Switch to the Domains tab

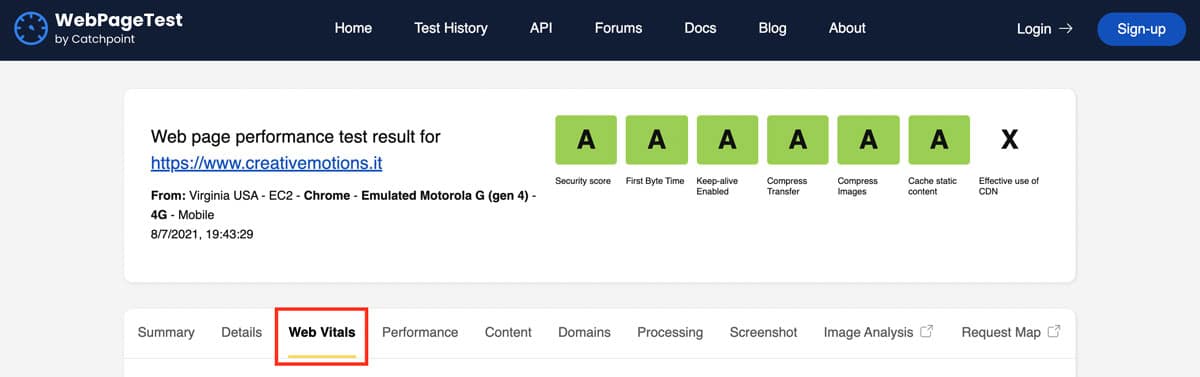[584, 332]
